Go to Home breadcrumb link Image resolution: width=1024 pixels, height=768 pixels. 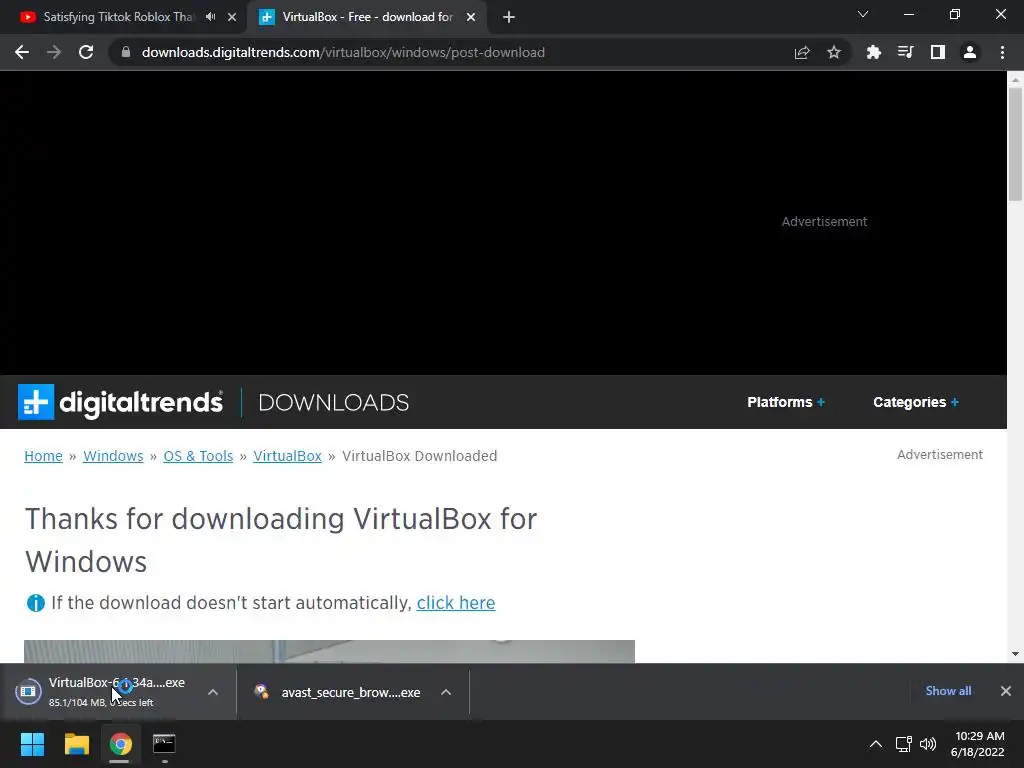coord(43,456)
